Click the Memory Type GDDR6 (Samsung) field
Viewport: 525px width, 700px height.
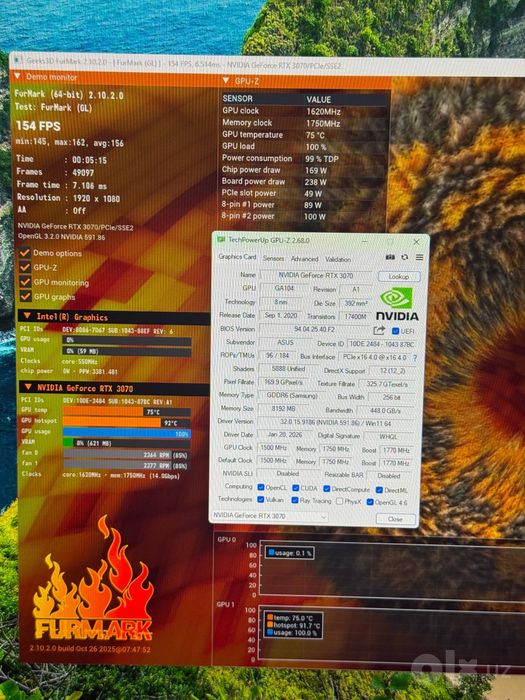292,396
